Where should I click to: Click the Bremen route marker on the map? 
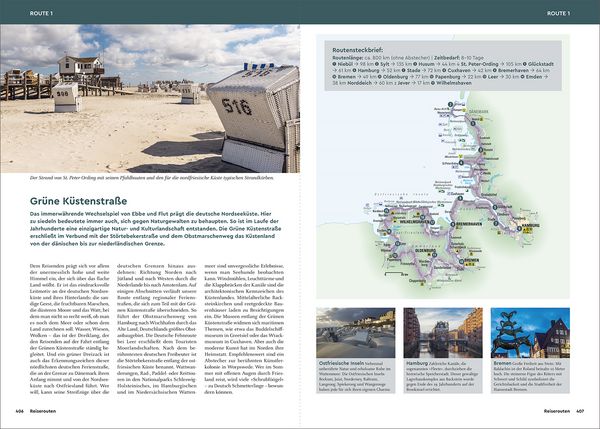(x=462, y=261)
